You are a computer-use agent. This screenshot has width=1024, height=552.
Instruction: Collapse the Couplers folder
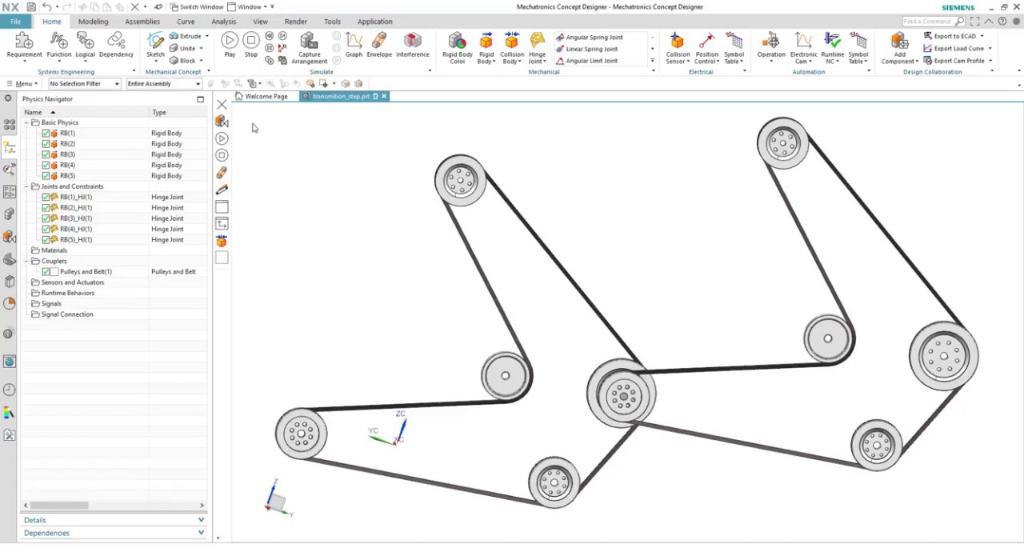pyautogui.click(x=27, y=261)
